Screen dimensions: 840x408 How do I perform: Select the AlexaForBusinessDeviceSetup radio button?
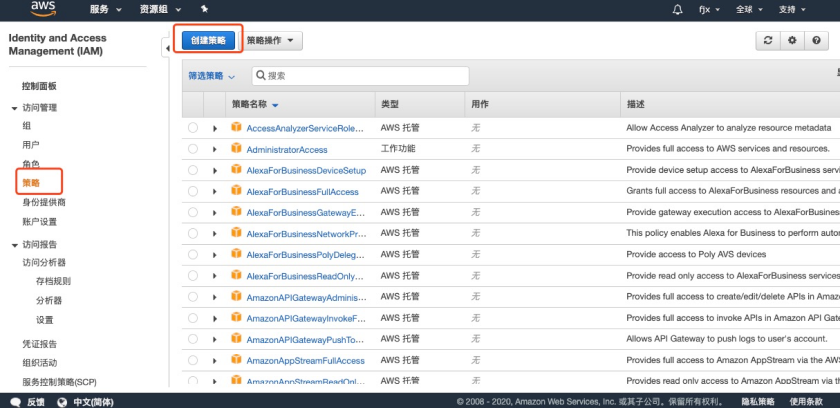pyautogui.click(x=193, y=170)
